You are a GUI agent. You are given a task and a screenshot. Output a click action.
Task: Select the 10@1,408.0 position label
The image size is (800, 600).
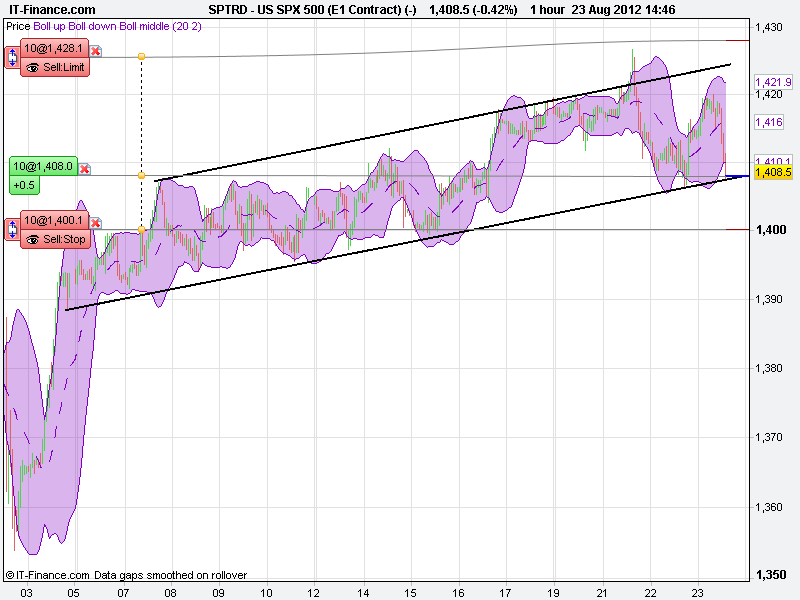pyautogui.click(x=43, y=166)
